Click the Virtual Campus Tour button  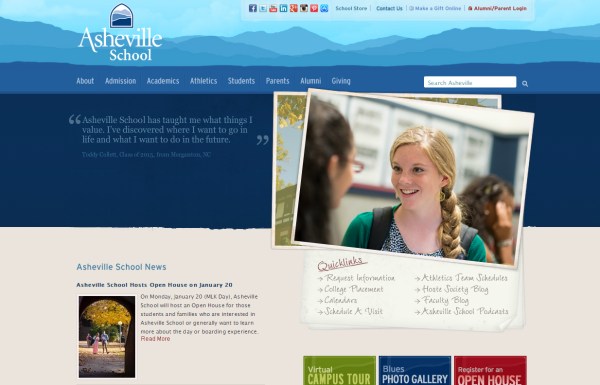coord(339,370)
